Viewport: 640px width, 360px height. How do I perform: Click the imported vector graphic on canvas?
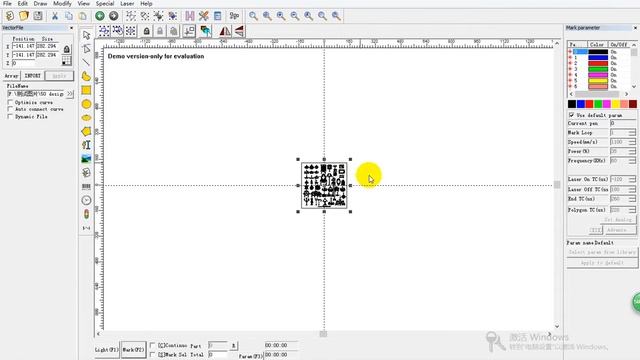coord(324,185)
